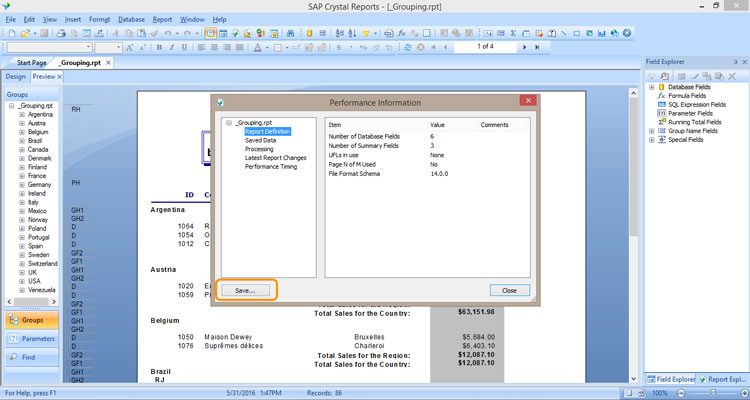
Task: Adjust the zoom slider in status bar
Action: coord(713,393)
